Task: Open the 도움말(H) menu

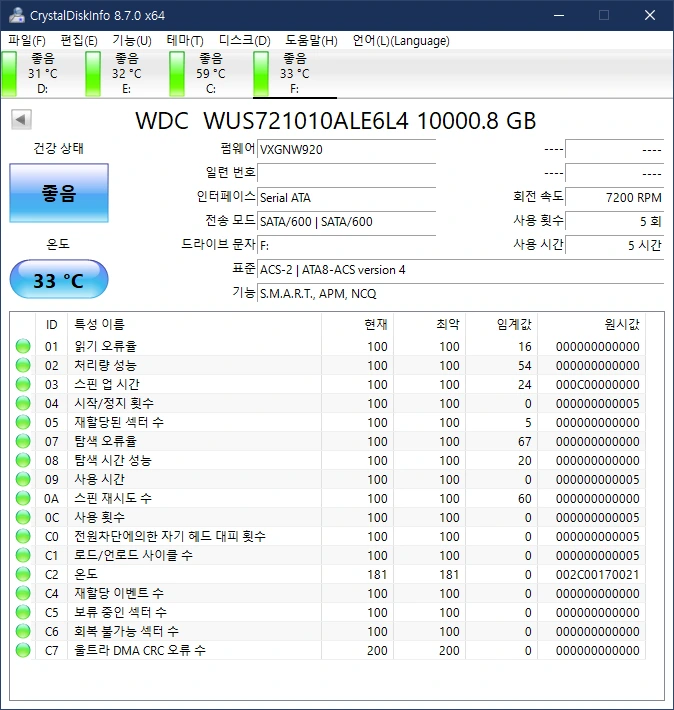Action: coord(311,41)
